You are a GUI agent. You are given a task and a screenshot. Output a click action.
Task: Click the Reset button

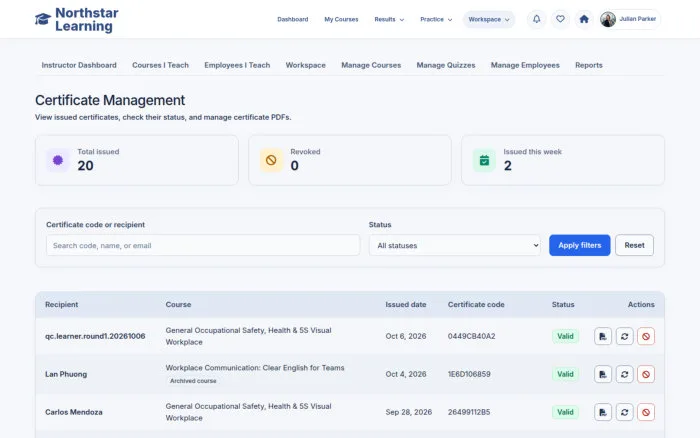[x=634, y=245]
